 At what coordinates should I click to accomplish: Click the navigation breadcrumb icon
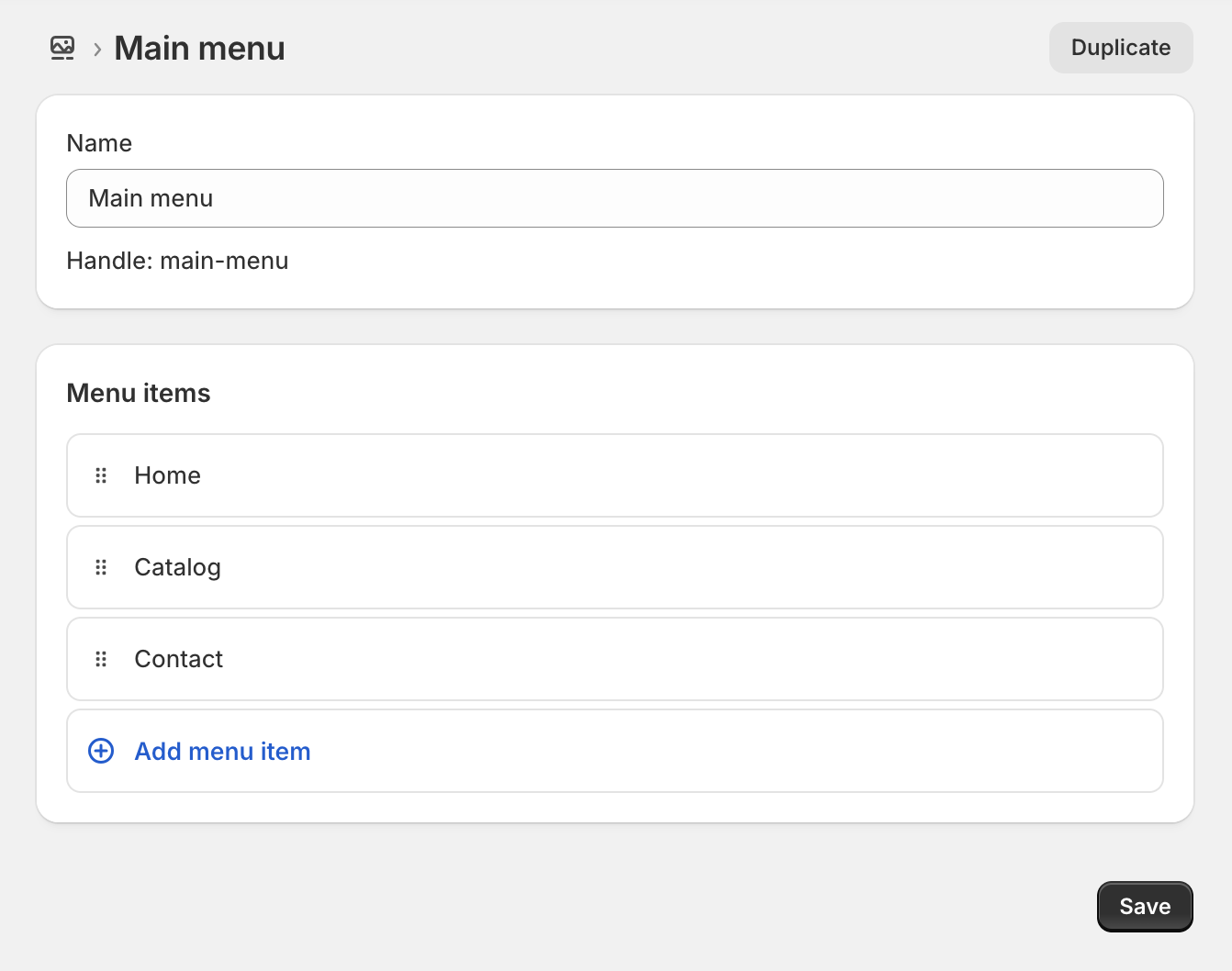(x=62, y=48)
